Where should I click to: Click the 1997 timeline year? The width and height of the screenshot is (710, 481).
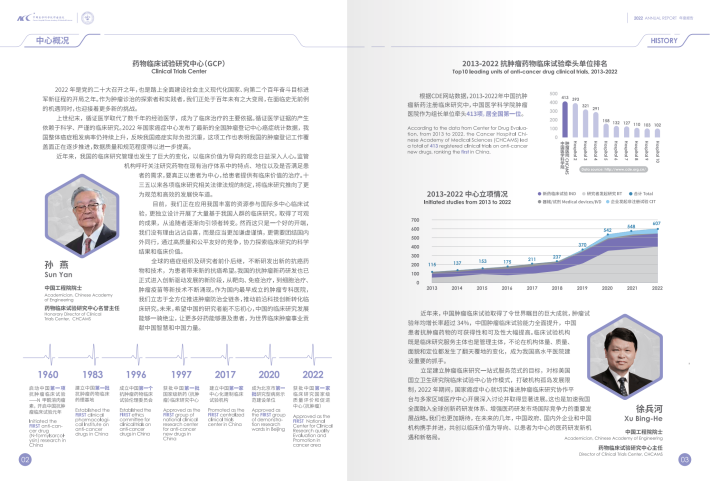[181, 375]
